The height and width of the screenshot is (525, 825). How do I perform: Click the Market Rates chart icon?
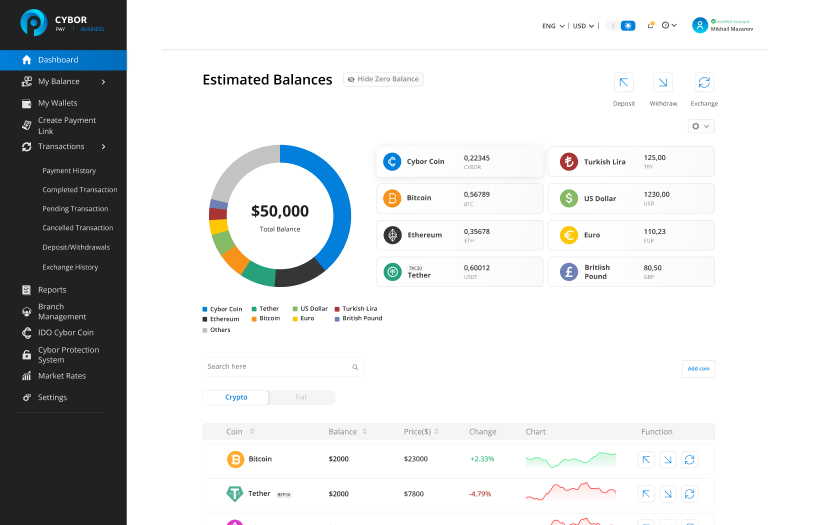[26, 376]
